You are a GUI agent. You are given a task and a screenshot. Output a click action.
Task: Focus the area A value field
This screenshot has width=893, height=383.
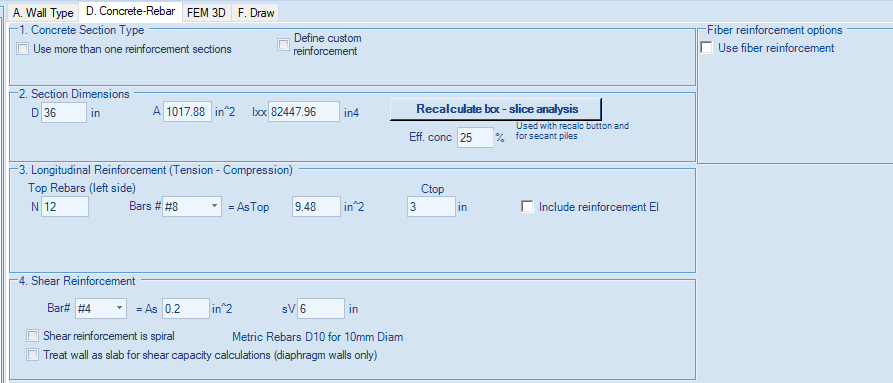(187, 112)
